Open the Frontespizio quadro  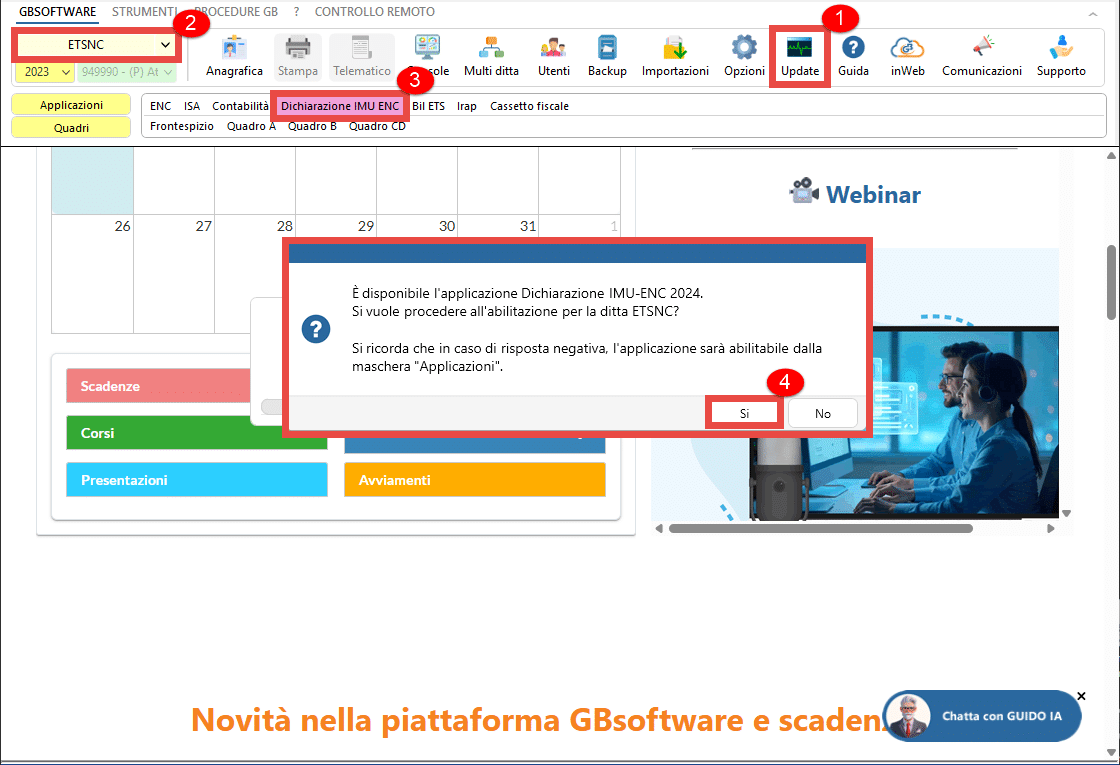tap(181, 126)
